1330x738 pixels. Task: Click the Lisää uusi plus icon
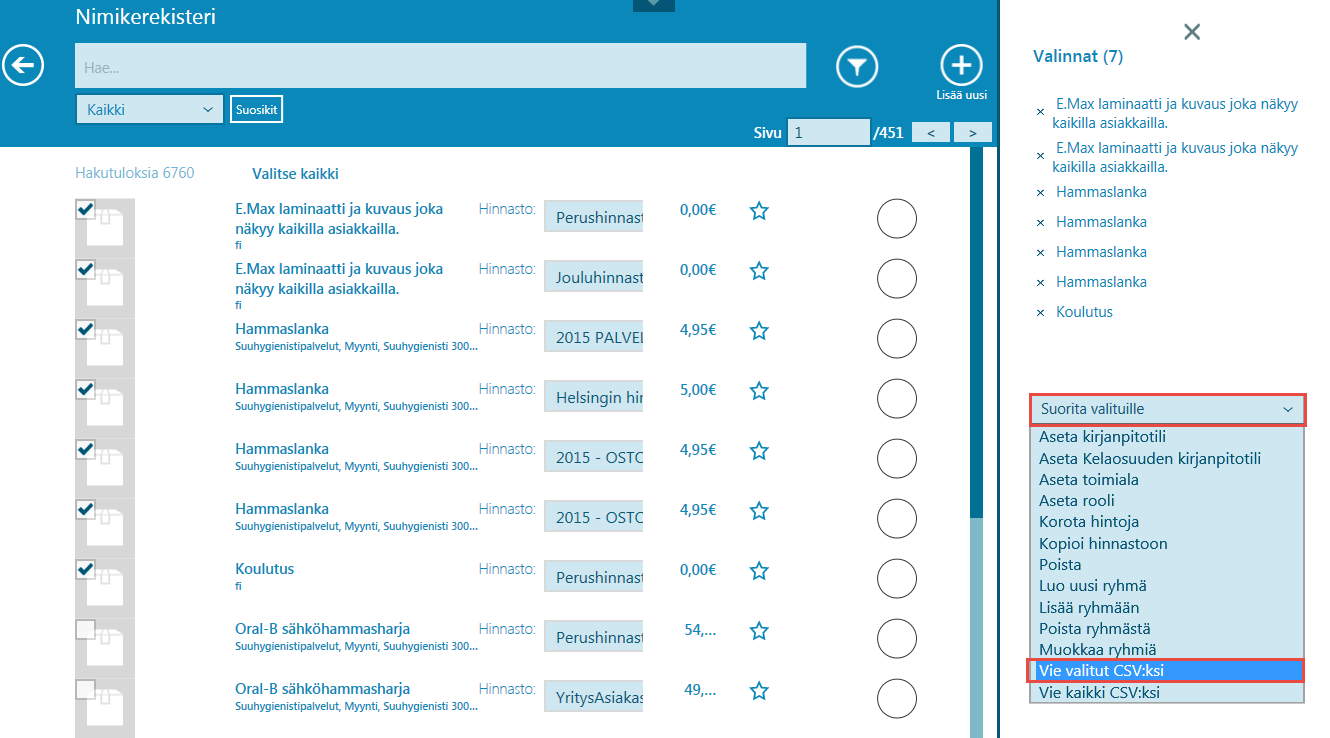(x=961, y=66)
